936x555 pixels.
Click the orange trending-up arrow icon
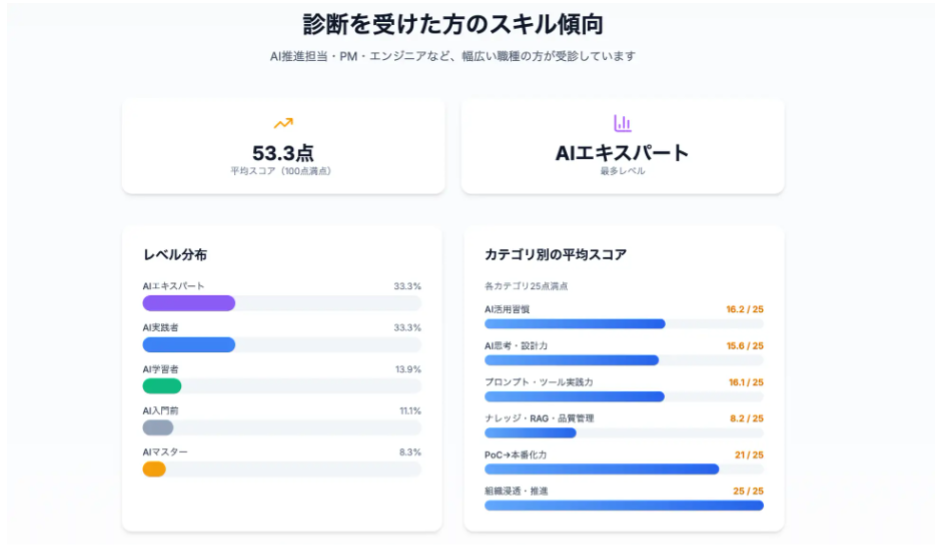283,123
